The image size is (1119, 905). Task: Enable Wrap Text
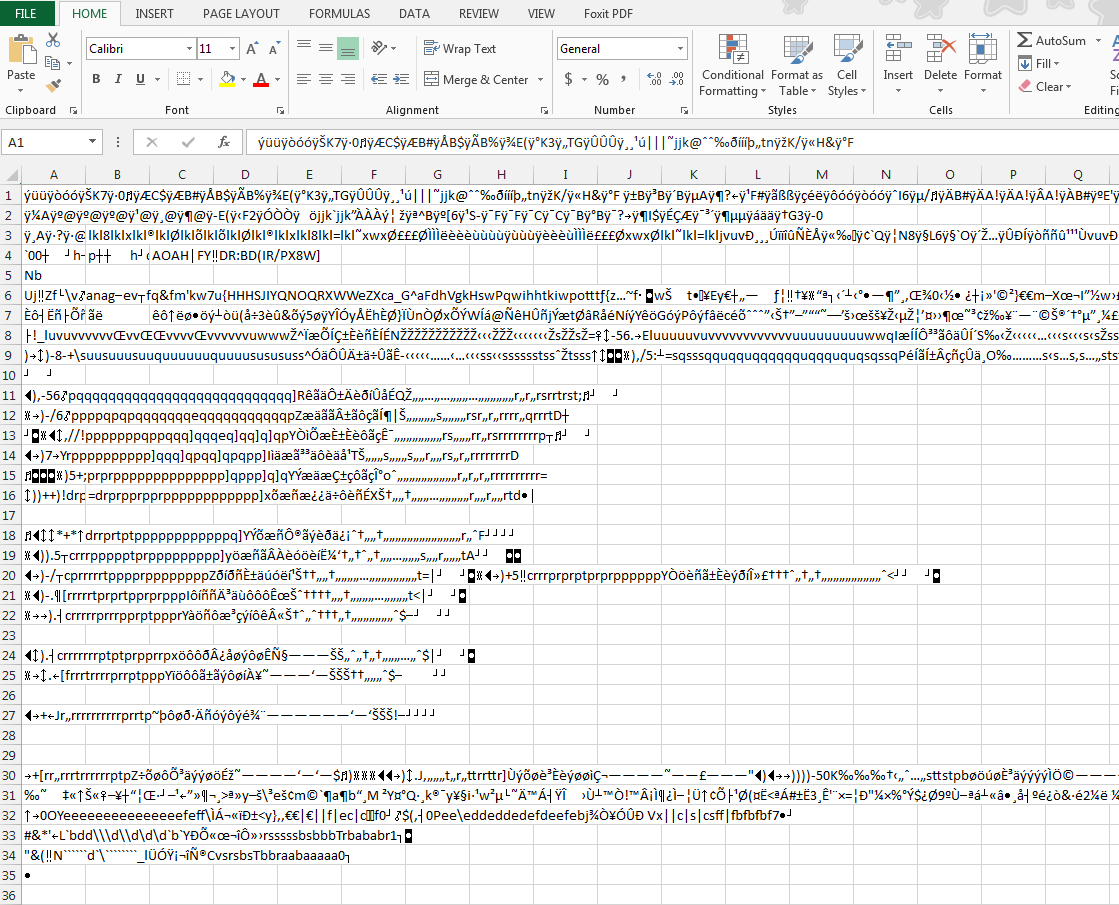pyautogui.click(x=460, y=49)
